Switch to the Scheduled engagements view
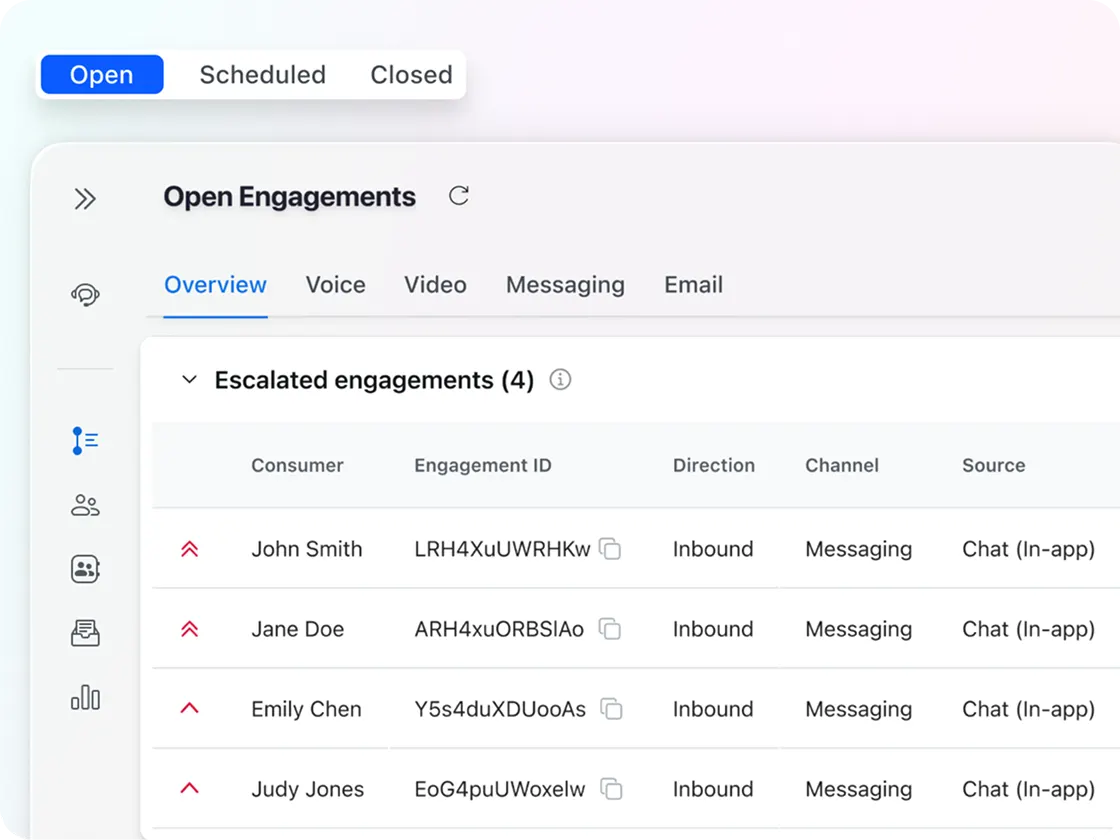This screenshot has height=840, width=1120. coord(263,74)
